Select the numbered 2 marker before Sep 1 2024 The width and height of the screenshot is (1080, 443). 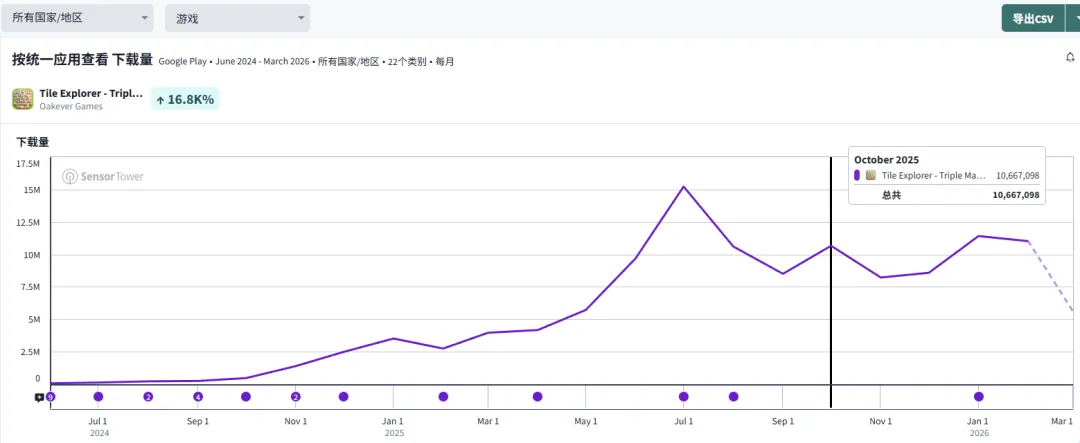148,397
